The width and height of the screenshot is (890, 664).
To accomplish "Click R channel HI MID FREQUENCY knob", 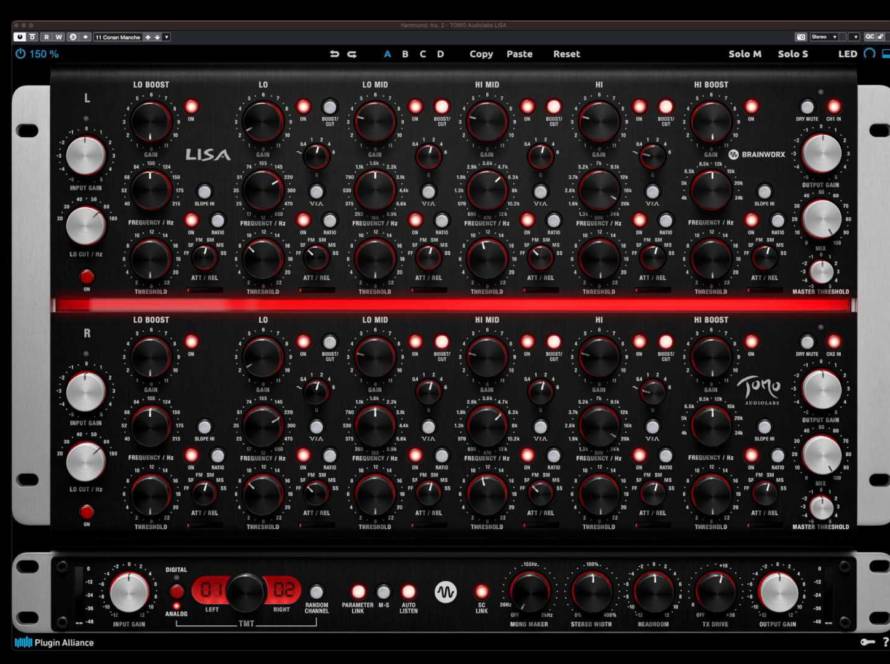I will click(486, 426).
